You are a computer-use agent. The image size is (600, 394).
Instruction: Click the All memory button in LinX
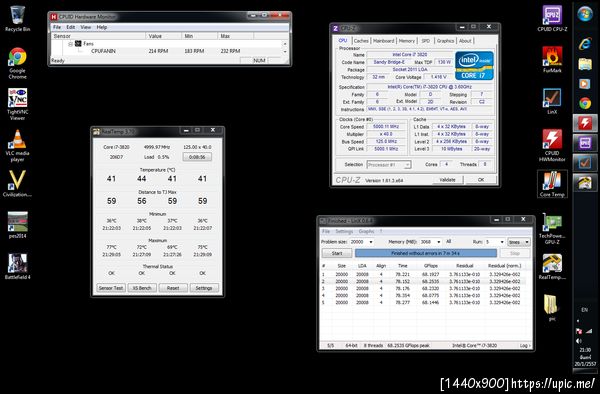click(x=449, y=242)
